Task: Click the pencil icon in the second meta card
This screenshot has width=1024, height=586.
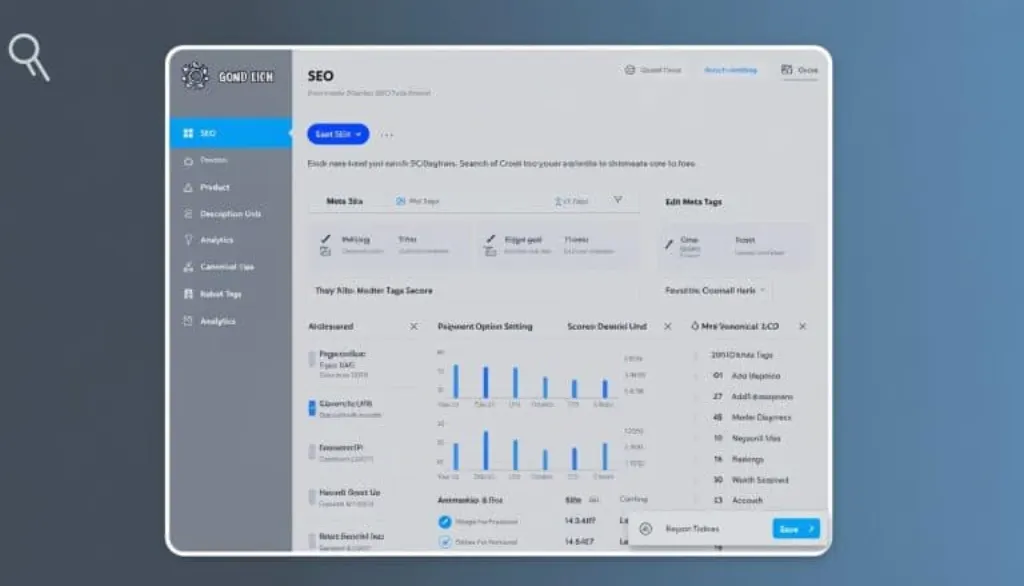Action: 490,238
